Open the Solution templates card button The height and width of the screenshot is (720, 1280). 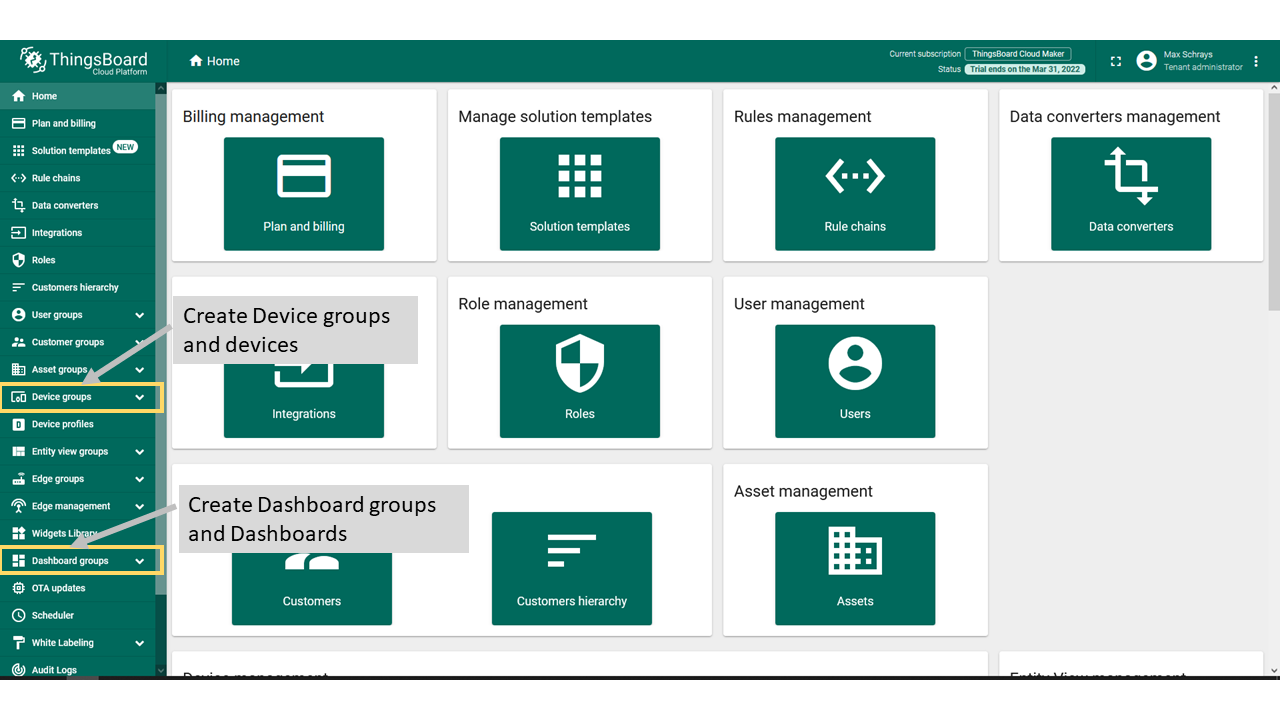(x=580, y=194)
